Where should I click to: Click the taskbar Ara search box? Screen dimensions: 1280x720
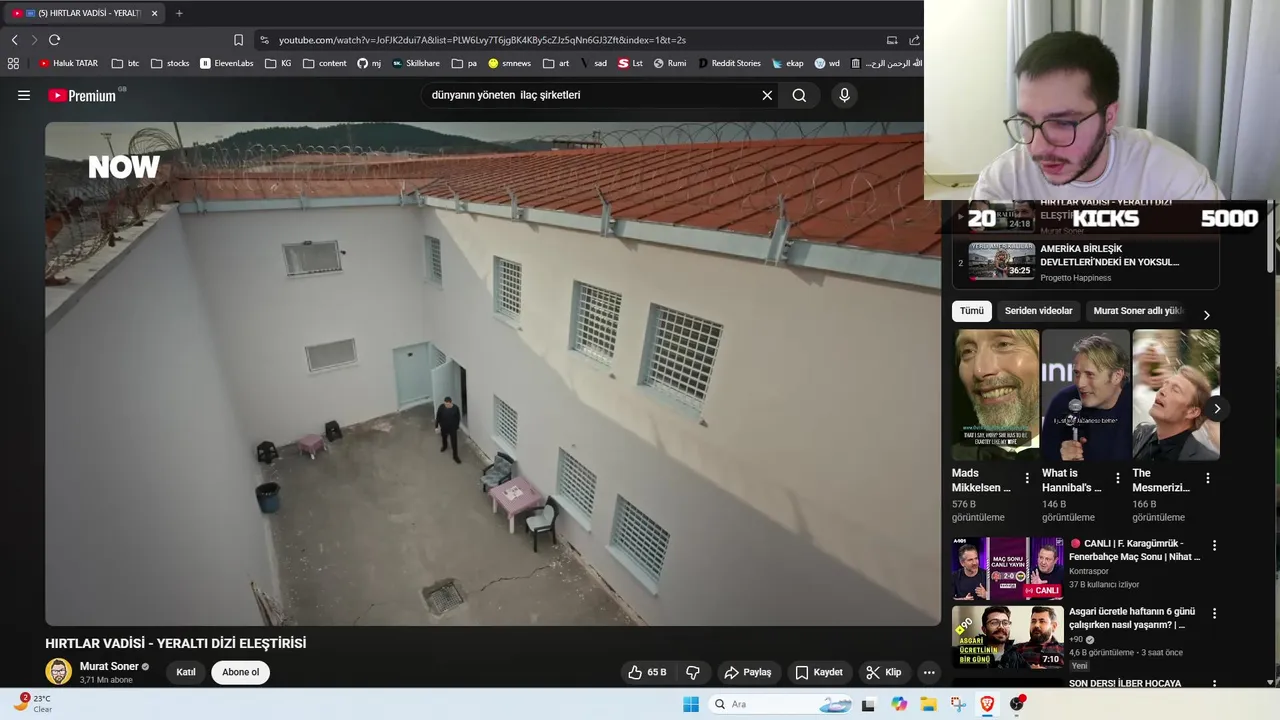click(x=781, y=704)
